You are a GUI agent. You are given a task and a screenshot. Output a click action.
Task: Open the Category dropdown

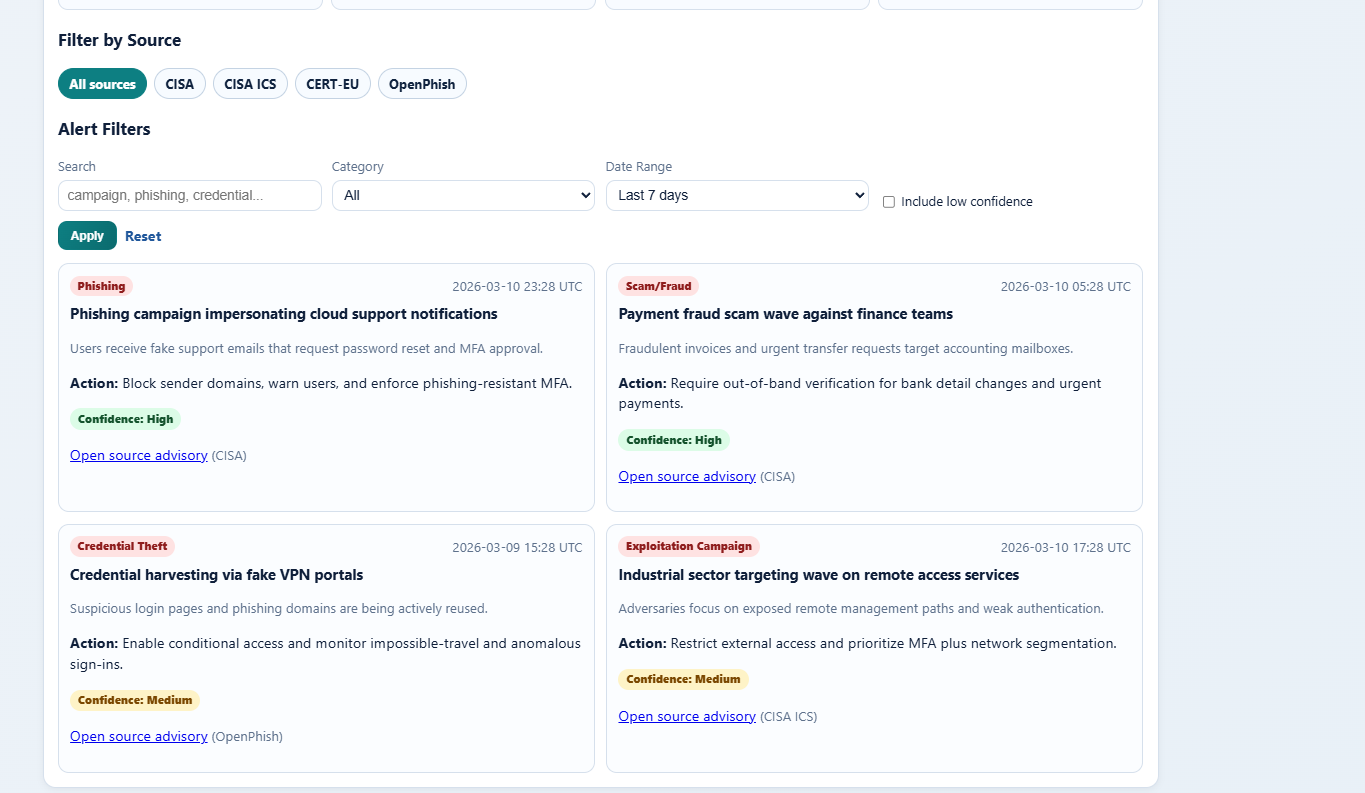463,195
